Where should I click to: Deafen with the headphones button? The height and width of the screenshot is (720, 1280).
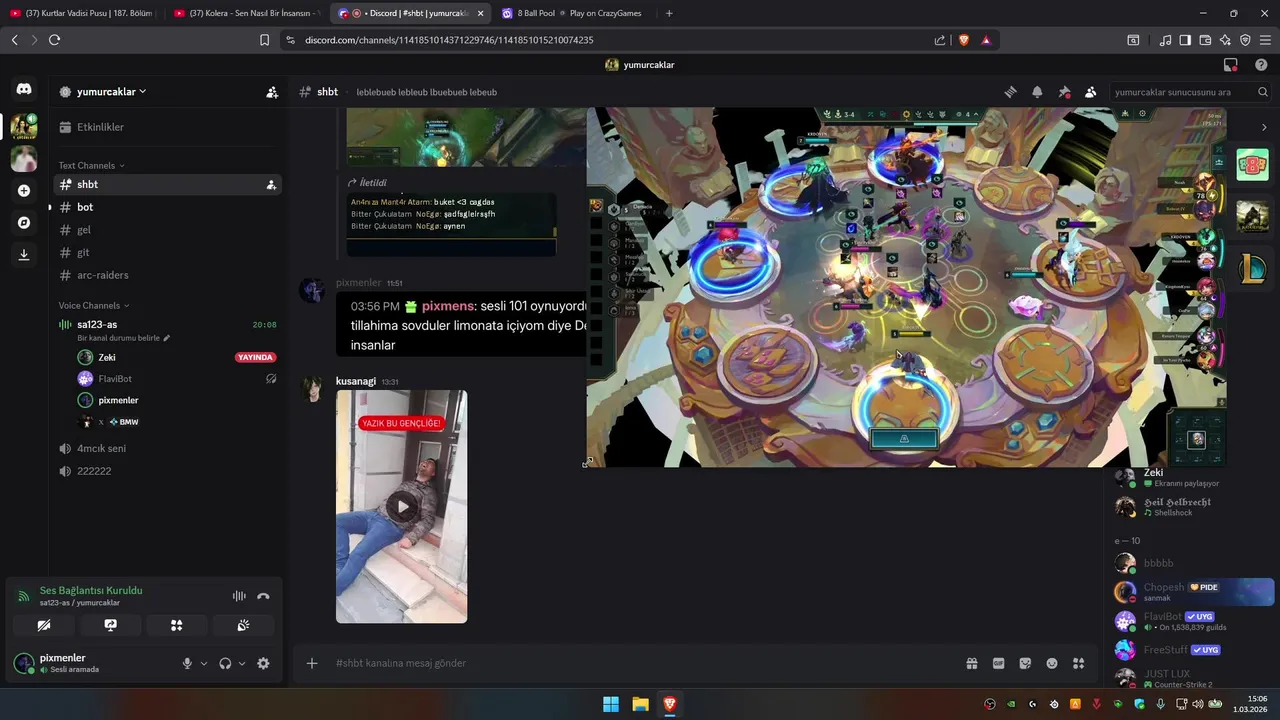click(x=225, y=663)
